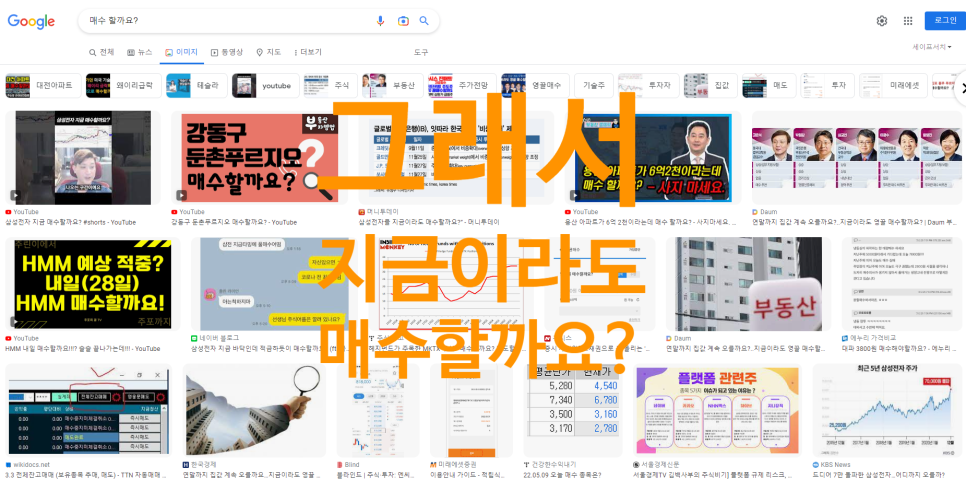Select the 투자 filter chip
The width and height of the screenshot is (966, 480).
click(x=827, y=86)
